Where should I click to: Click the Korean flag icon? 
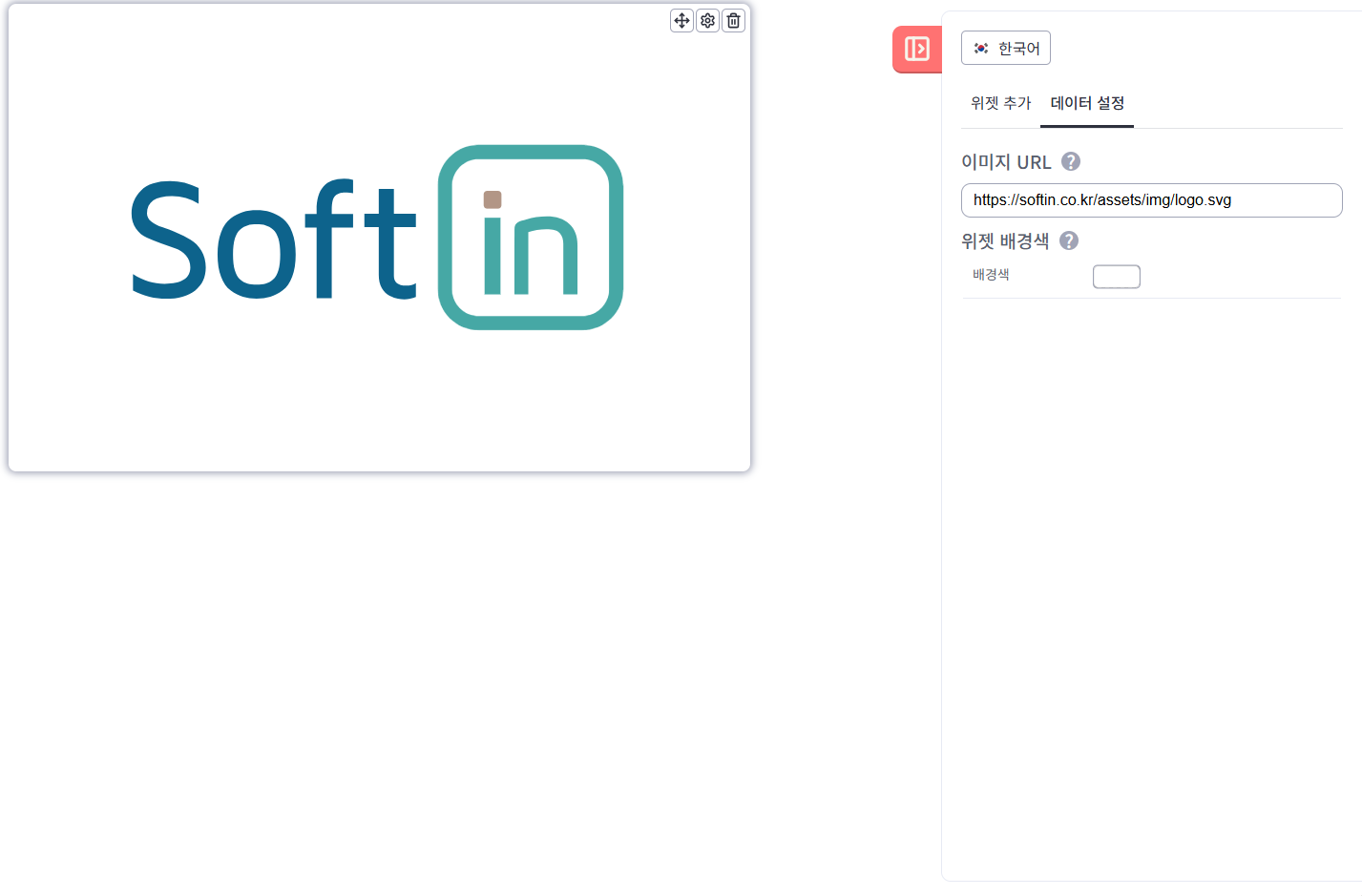981,49
